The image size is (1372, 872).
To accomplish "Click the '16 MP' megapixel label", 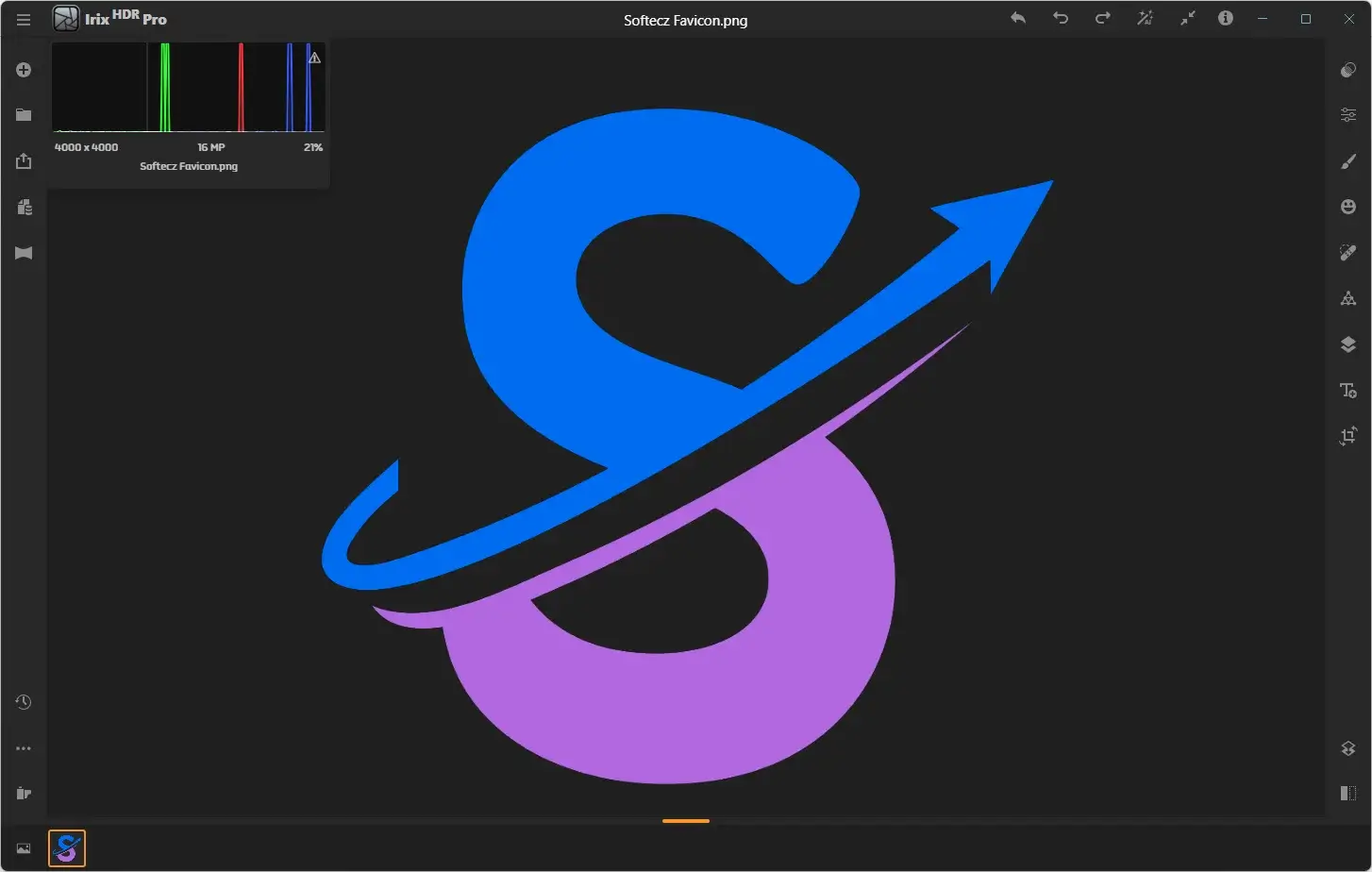I will [211, 147].
